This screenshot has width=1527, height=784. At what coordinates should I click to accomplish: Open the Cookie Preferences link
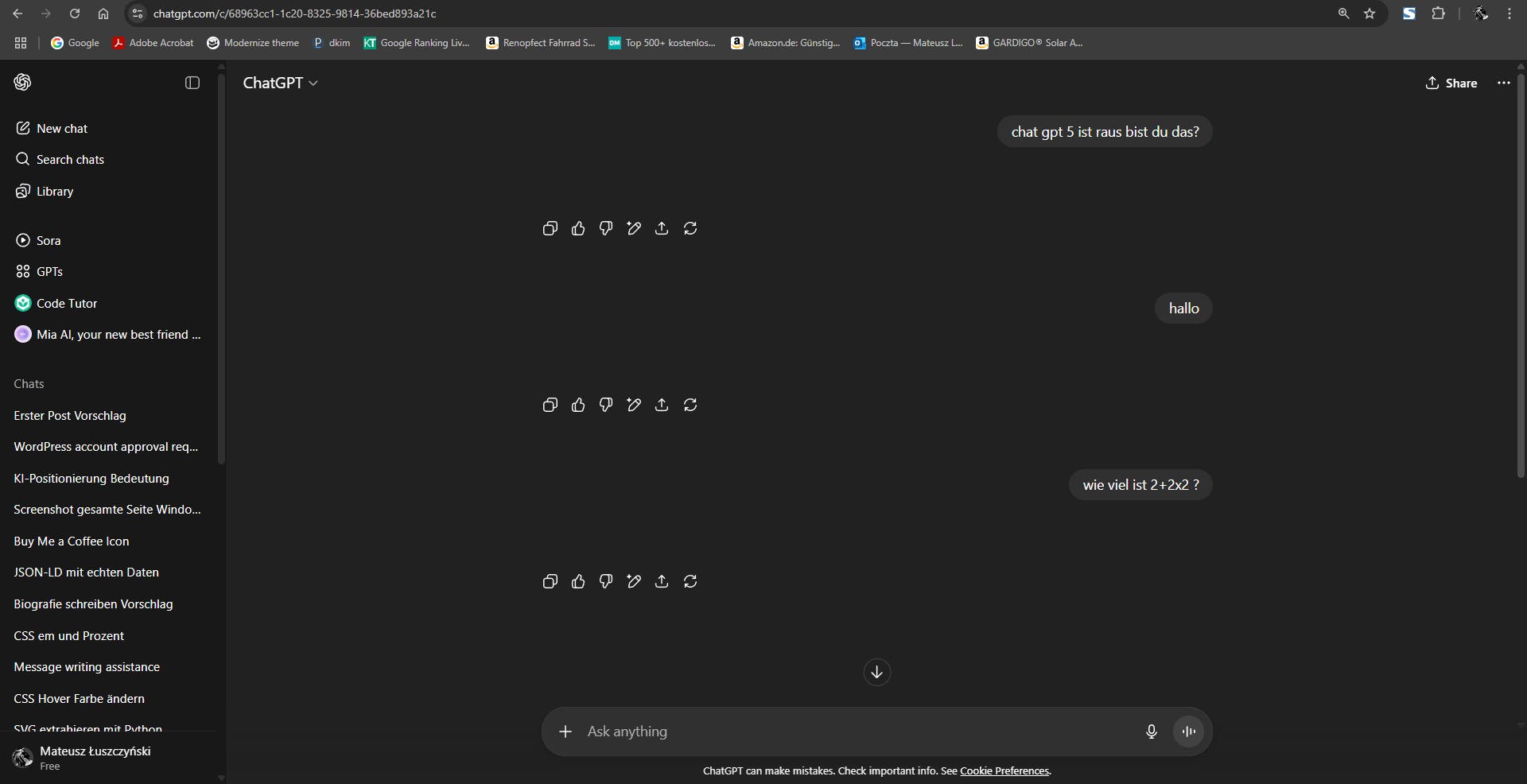click(x=1004, y=770)
